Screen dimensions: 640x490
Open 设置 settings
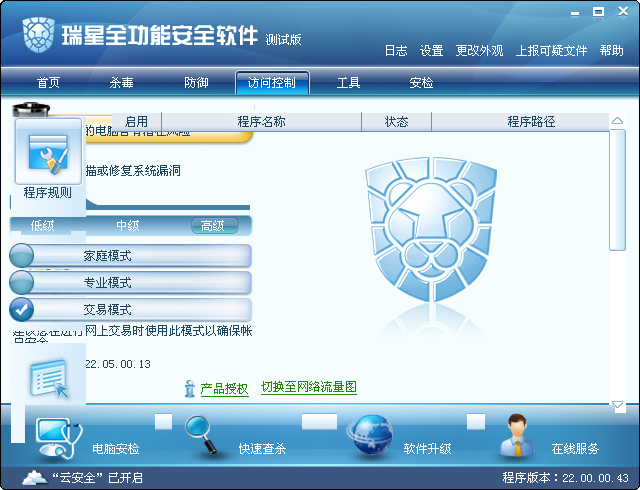coord(431,51)
